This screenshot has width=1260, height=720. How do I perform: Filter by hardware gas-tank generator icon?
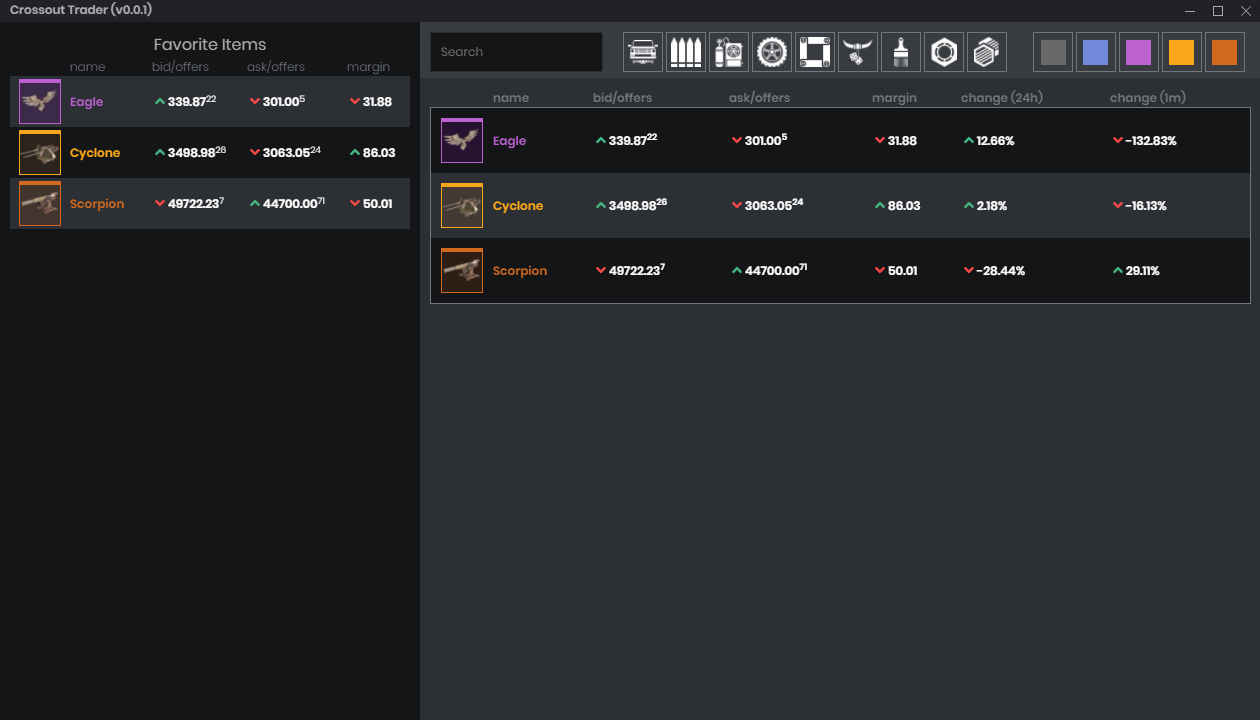point(729,52)
